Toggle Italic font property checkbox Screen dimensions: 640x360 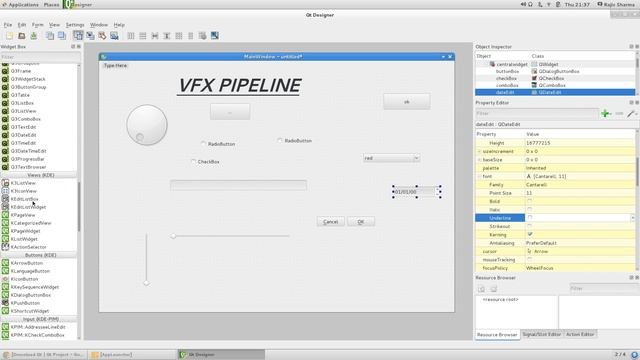530,210
